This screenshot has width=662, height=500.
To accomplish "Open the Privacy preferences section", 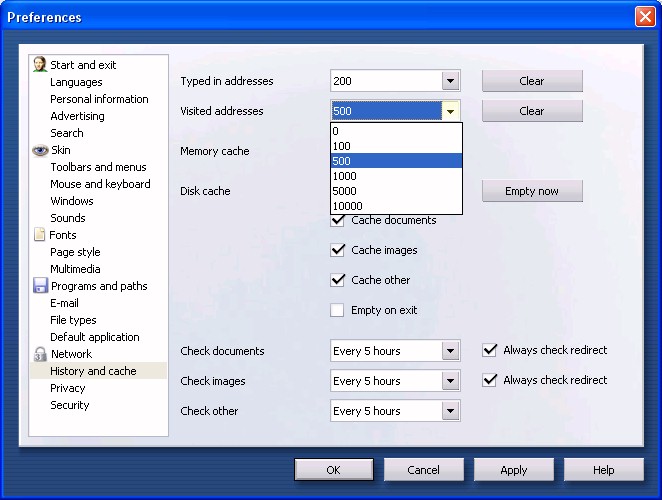I will tap(68, 388).
